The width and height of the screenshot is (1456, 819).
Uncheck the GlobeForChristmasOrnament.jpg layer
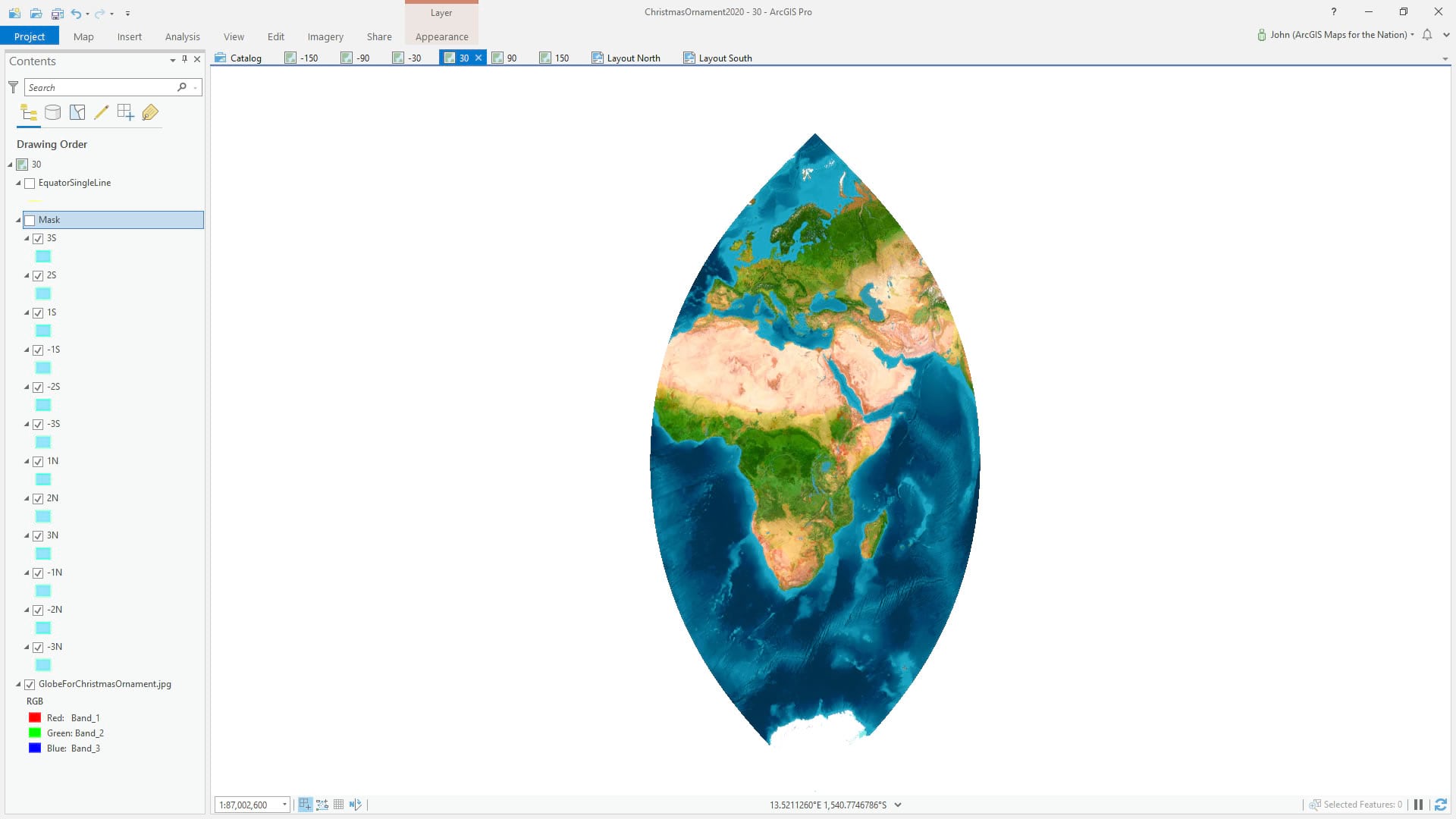point(30,685)
